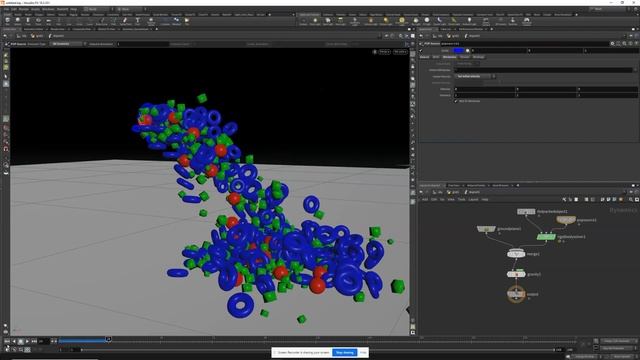Toggle the Add ID Attribute checkbox
This screenshot has width=640, height=360.
click(x=456, y=101)
